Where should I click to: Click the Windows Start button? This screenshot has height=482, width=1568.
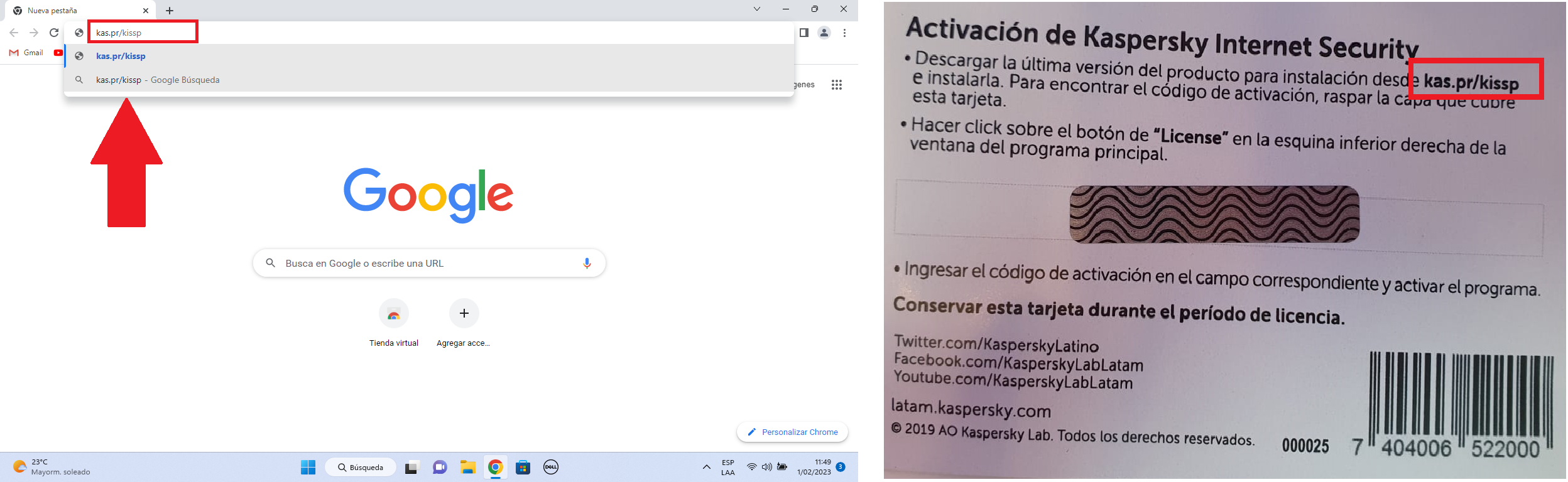point(308,467)
